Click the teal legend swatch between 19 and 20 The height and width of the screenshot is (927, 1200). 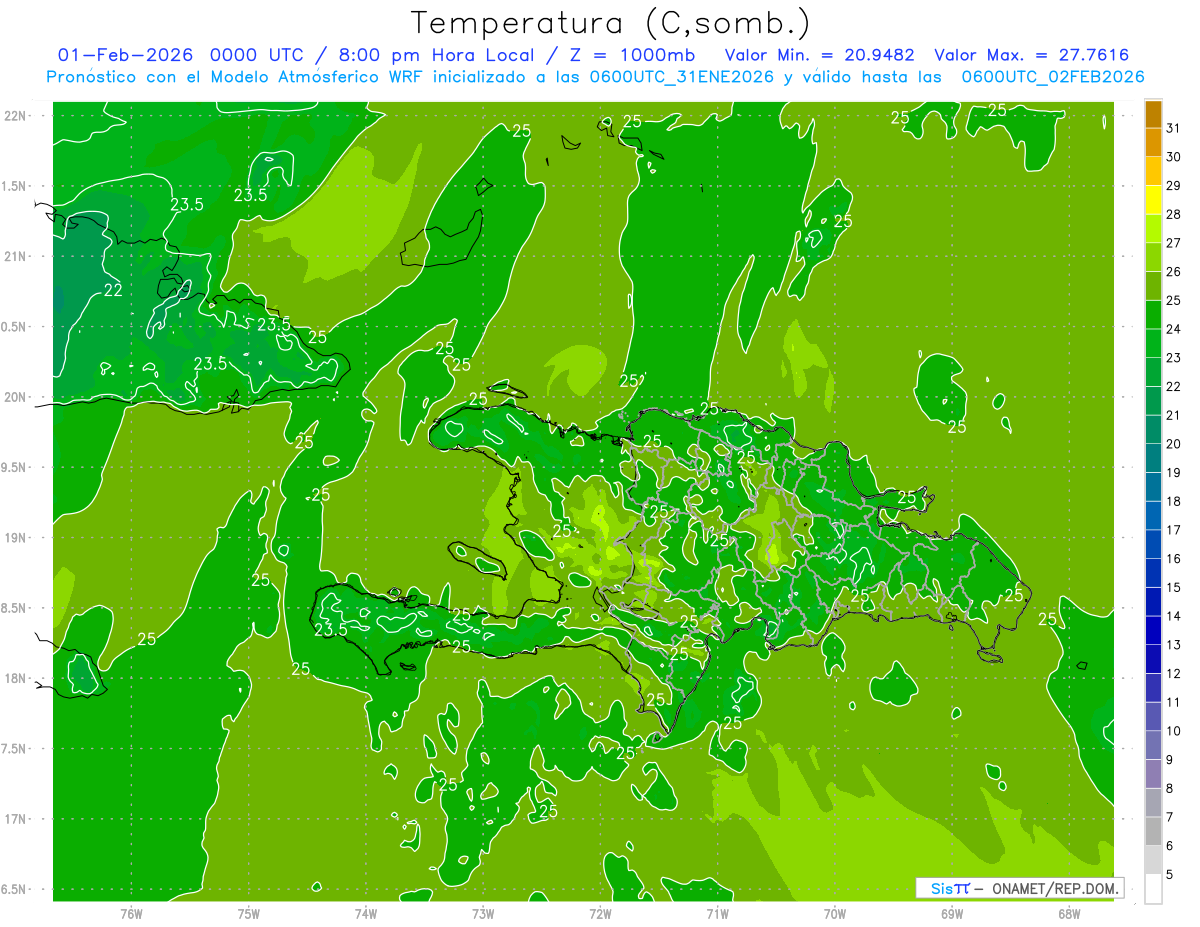[x=1153, y=459]
